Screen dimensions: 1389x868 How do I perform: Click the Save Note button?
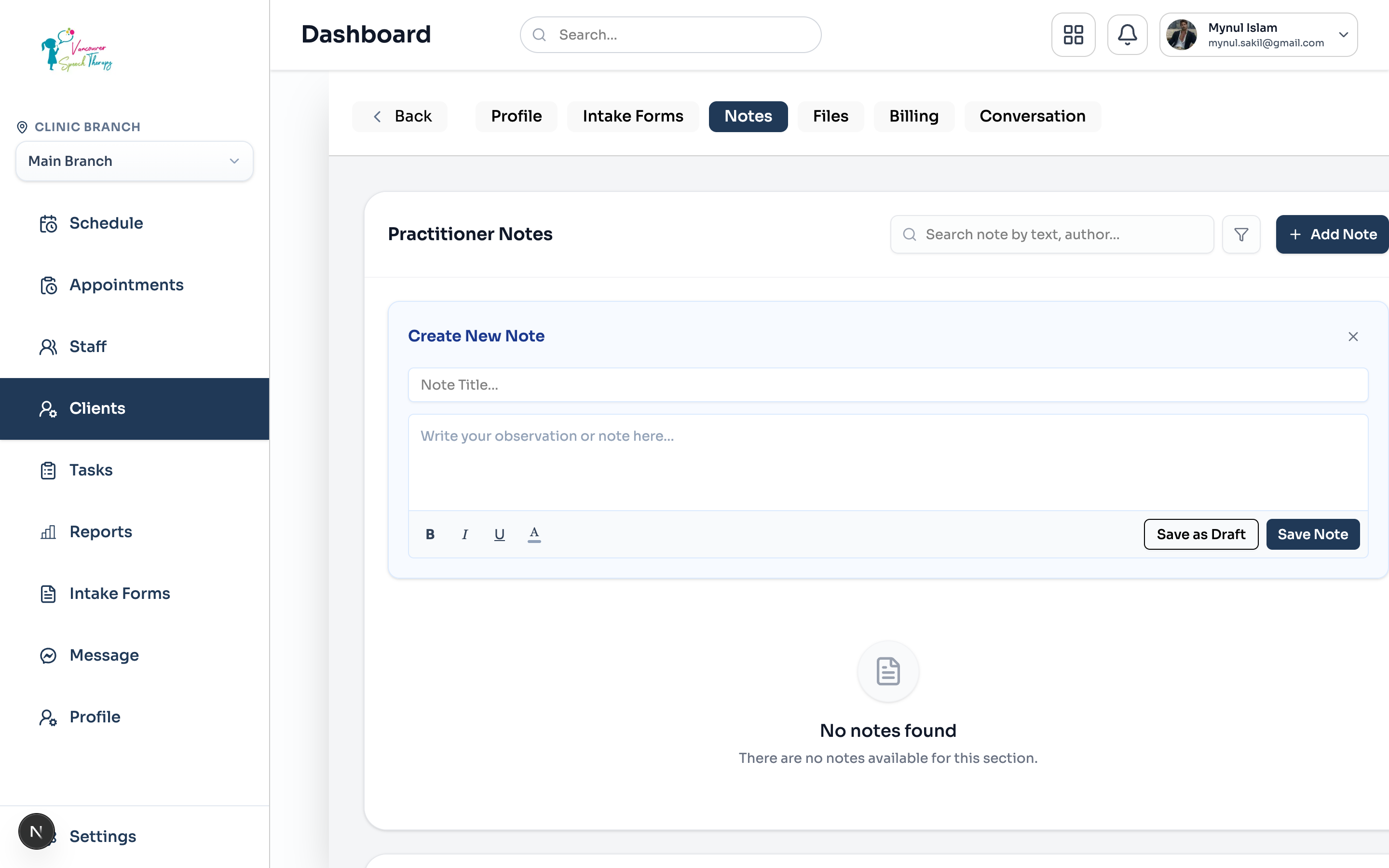(1313, 534)
